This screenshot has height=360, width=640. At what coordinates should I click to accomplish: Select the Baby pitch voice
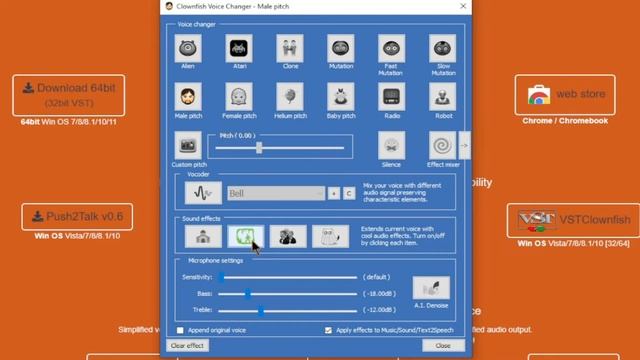(340, 97)
